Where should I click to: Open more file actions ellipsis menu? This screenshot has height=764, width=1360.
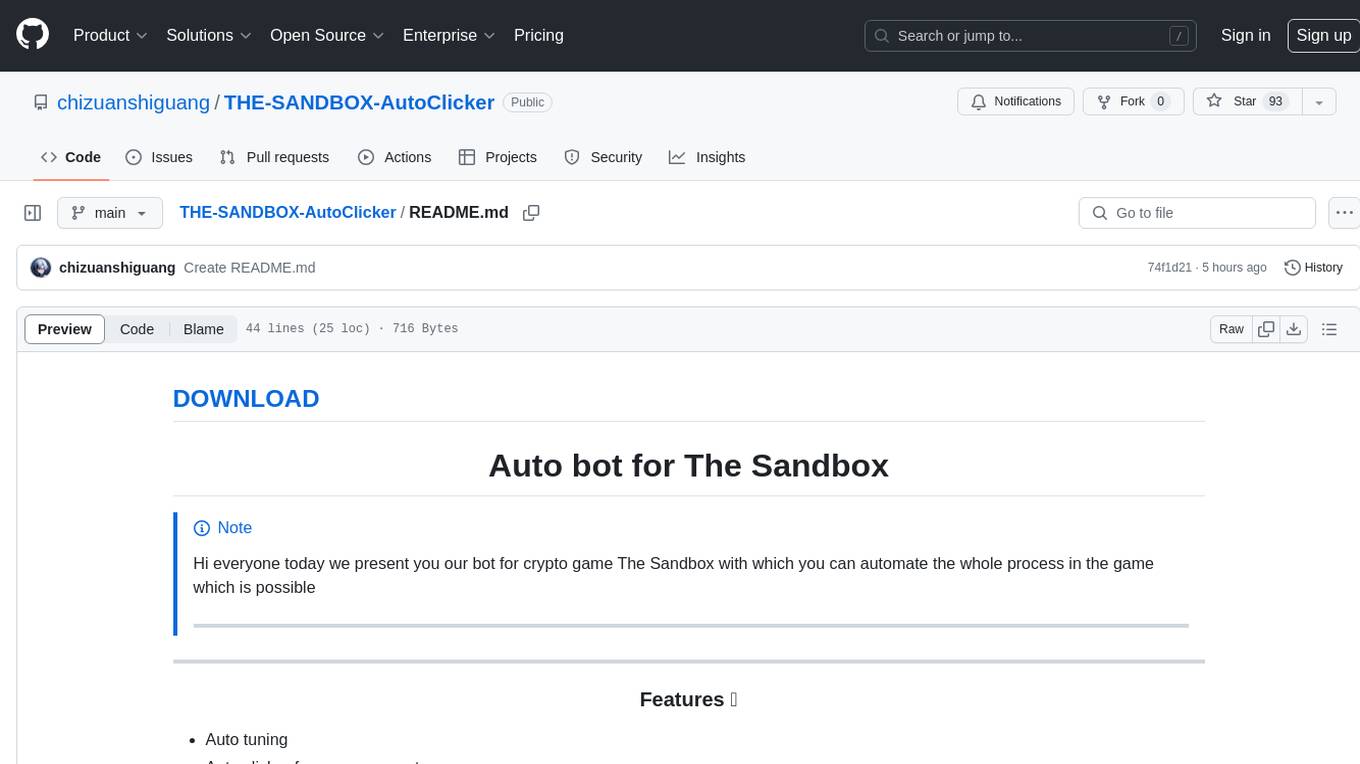[x=1344, y=213]
